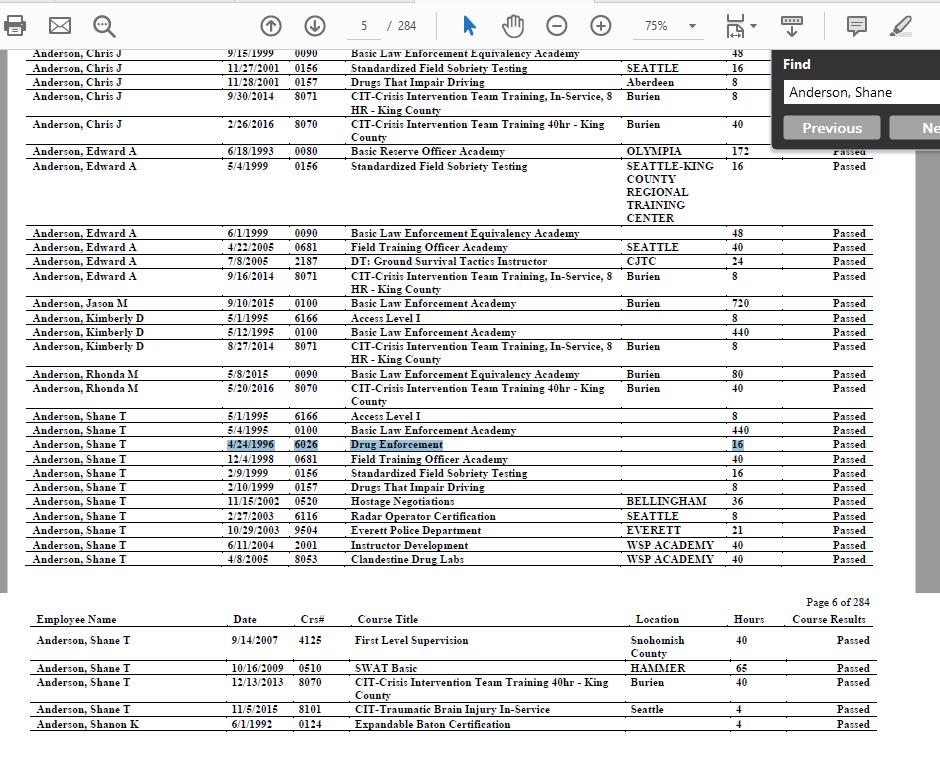Viewport: 940px width, 784px height.
Task: Zoom out with the minus button
Action: pos(557,26)
